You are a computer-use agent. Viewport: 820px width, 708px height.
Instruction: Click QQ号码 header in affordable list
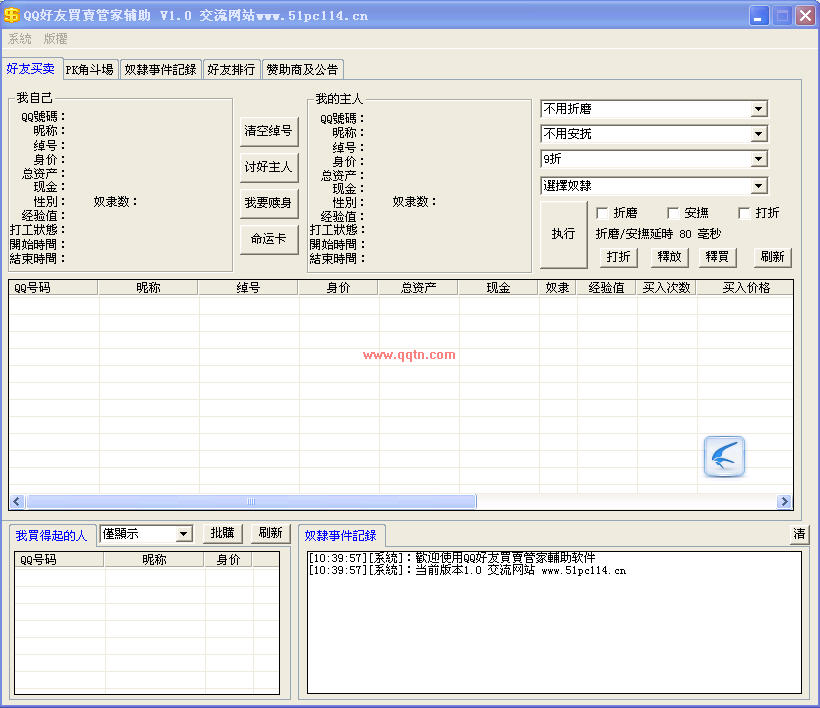click(x=60, y=559)
